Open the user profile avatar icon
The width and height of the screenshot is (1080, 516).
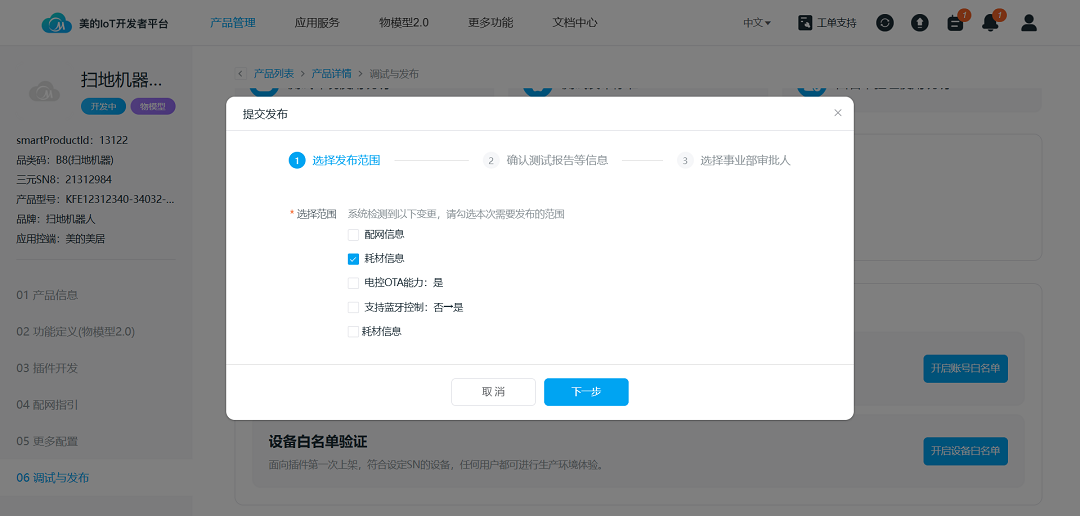pyautogui.click(x=1029, y=22)
